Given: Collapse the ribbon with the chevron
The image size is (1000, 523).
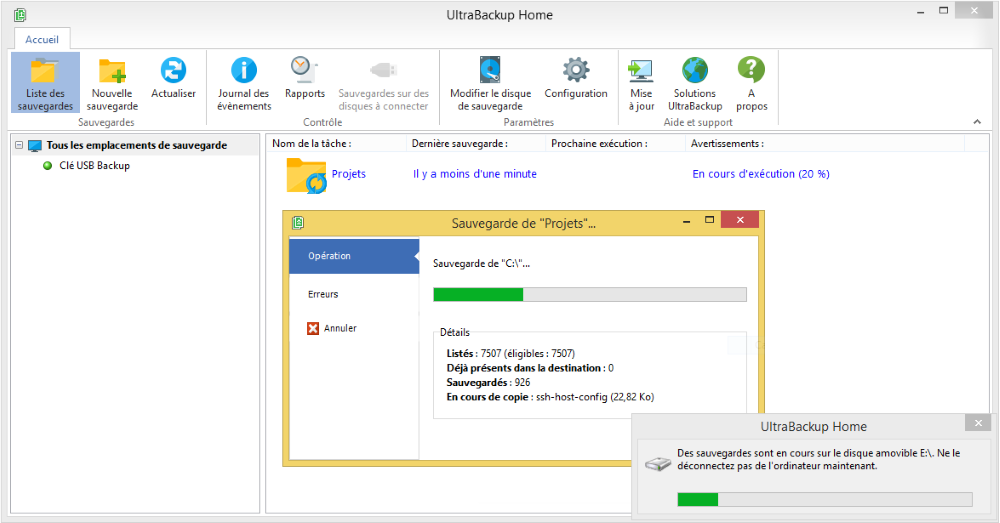Looking at the screenshot, I should coord(977,121).
